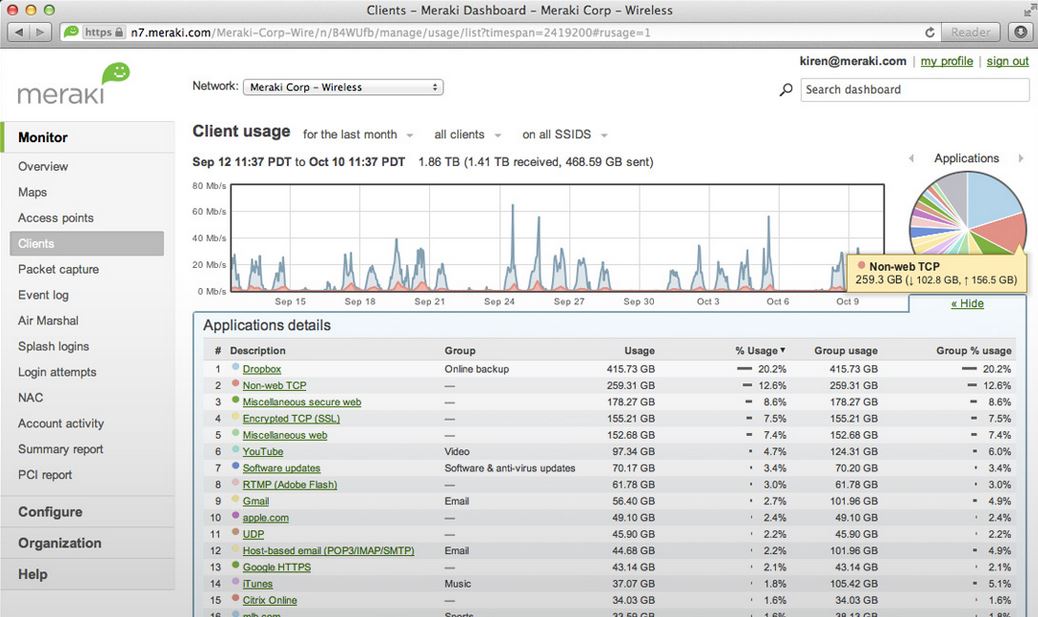Click the 'Online backup' group cell
The width and height of the screenshot is (1038, 617).
[477, 369]
